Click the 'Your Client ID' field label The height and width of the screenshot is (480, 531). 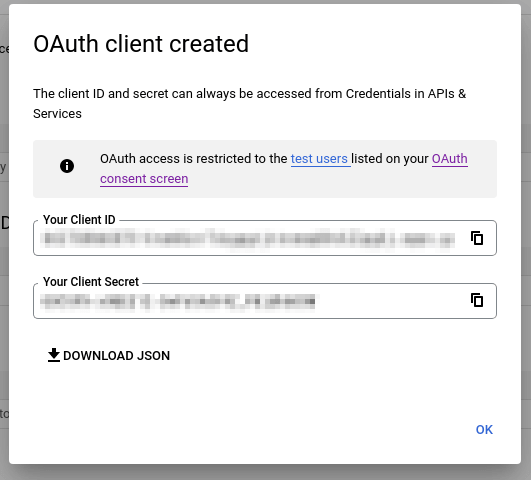79,220
